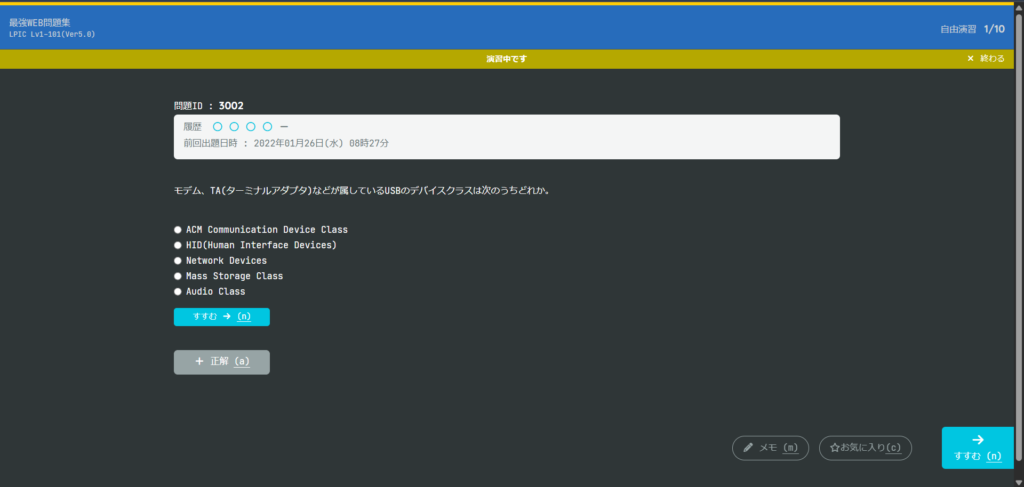Image resolution: width=1024 pixels, height=487 pixels.
Task: Choose HID(Human Interface Devices) radio button
Action: coord(178,245)
